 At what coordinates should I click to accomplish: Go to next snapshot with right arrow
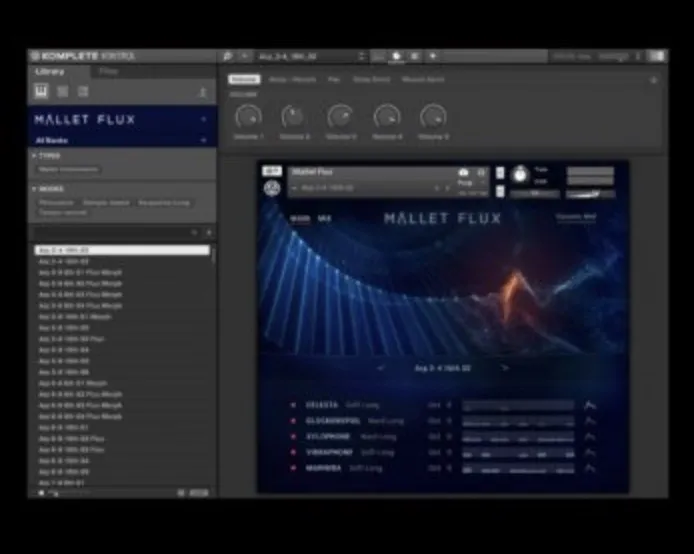(505, 367)
